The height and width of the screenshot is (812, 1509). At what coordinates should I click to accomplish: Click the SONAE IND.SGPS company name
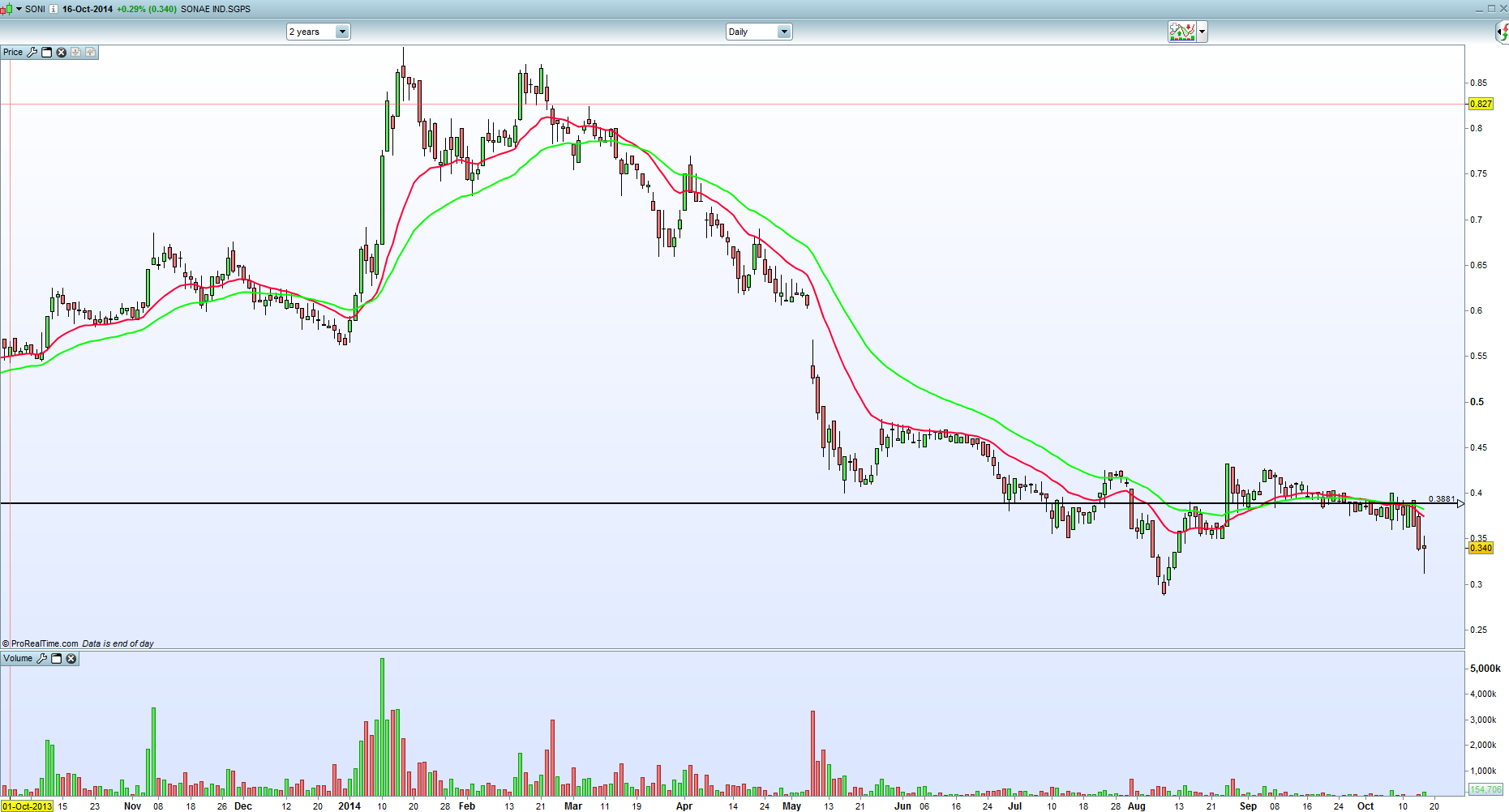pos(216,9)
